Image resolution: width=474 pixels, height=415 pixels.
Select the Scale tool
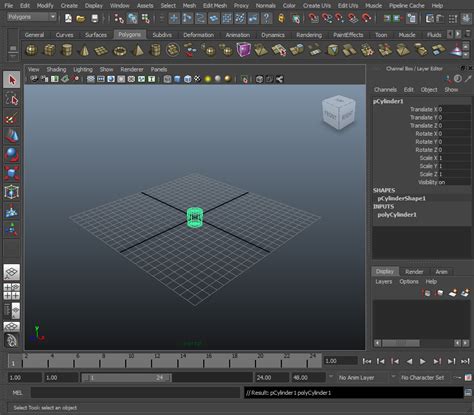pyautogui.click(x=12, y=173)
